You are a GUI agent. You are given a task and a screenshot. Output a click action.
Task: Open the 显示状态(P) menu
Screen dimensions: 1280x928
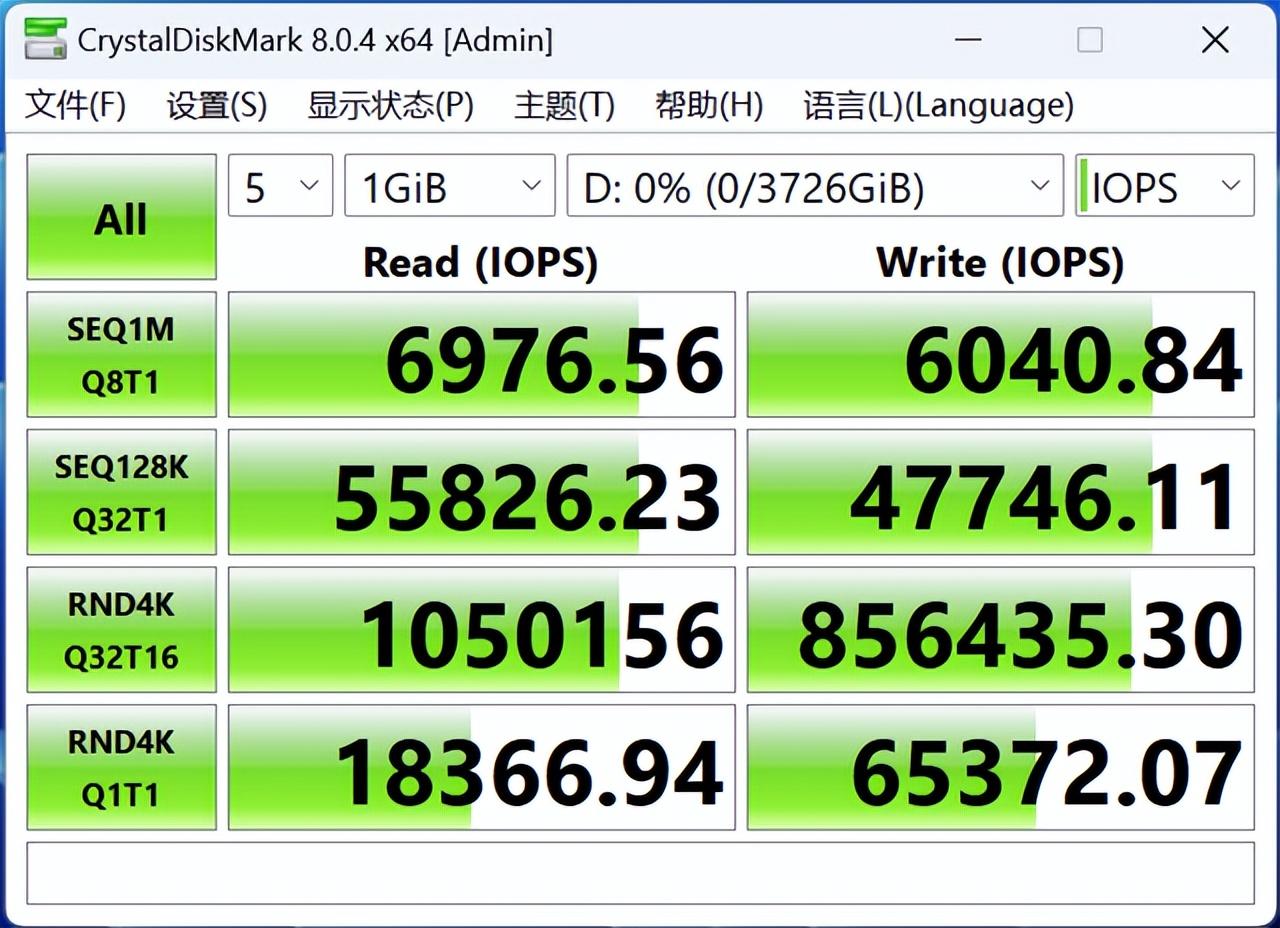tap(390, 105)
